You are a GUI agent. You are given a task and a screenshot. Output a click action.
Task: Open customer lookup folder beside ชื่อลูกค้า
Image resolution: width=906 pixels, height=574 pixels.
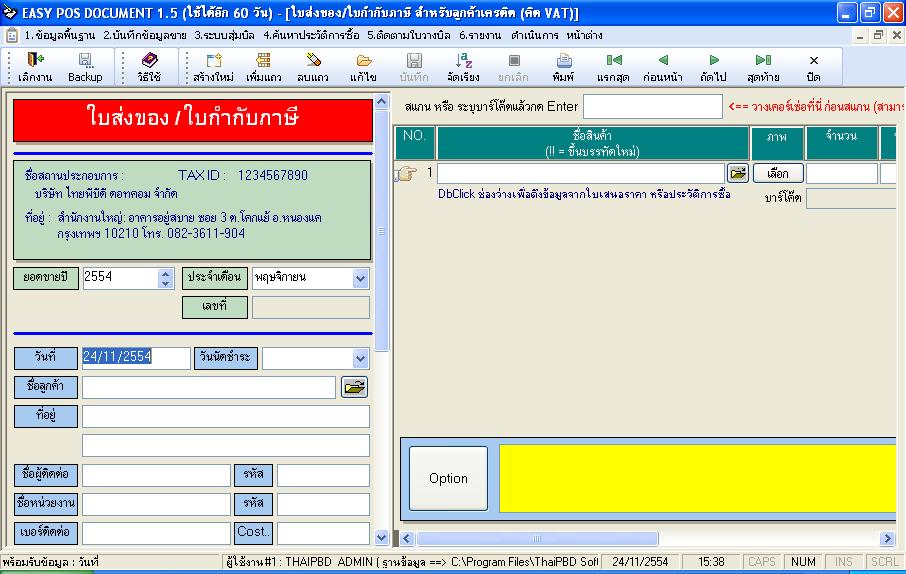point(355,387)
